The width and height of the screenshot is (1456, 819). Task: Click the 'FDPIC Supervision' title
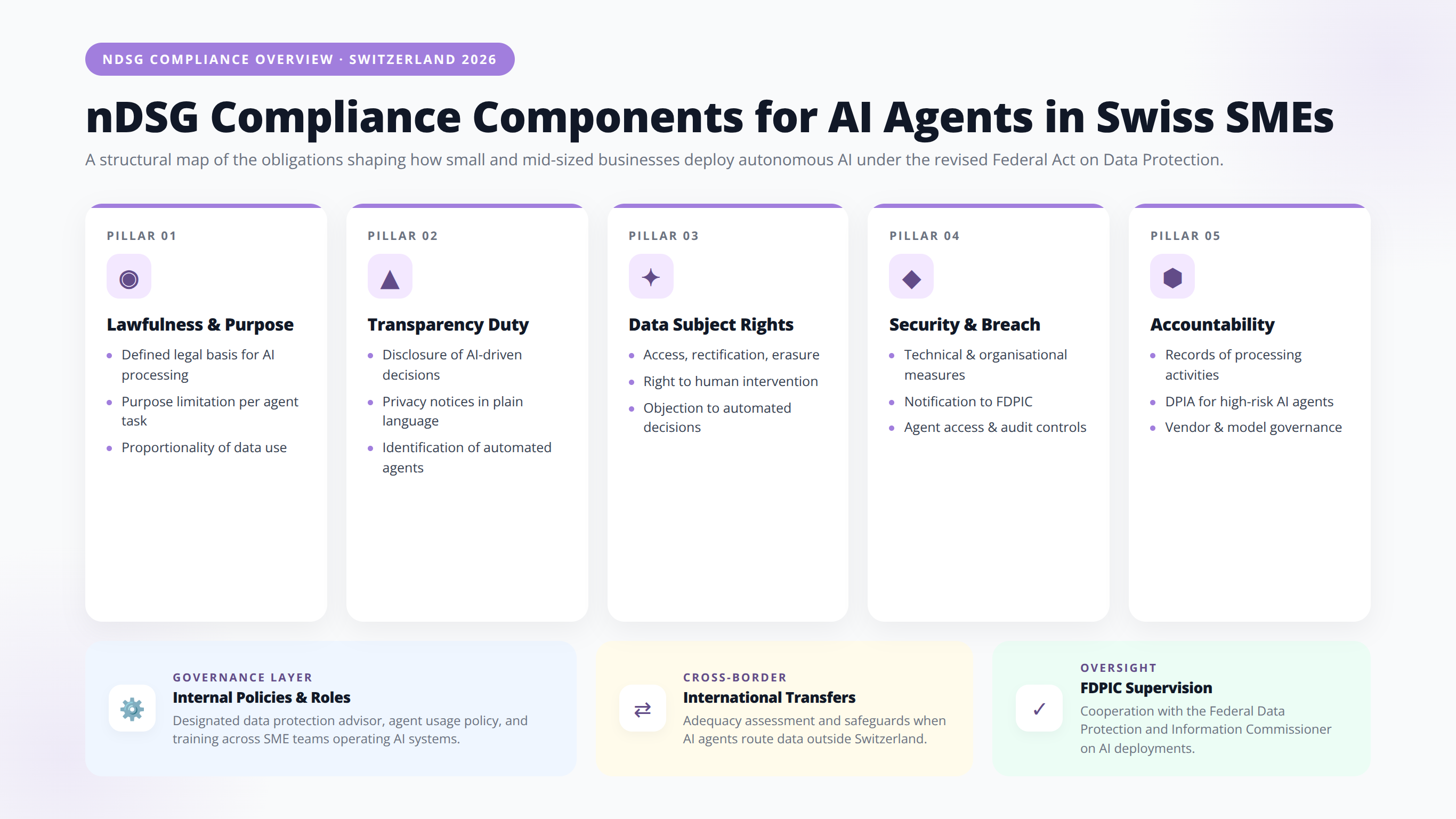click(x=1146, y=688)
